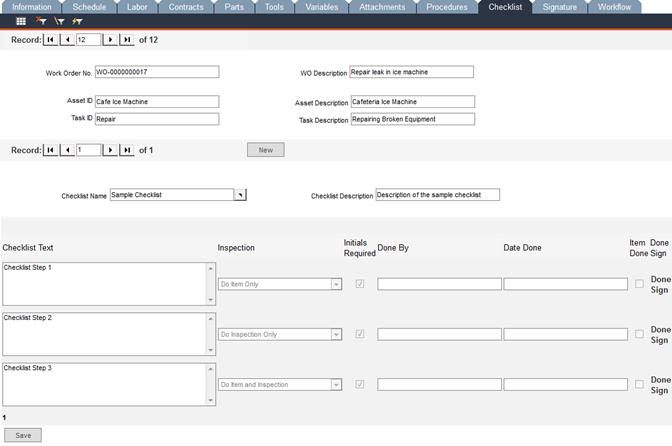This screenshot has width=672, height=446.
Task: Go to previous work order record
Action: [x=67, y=40]
